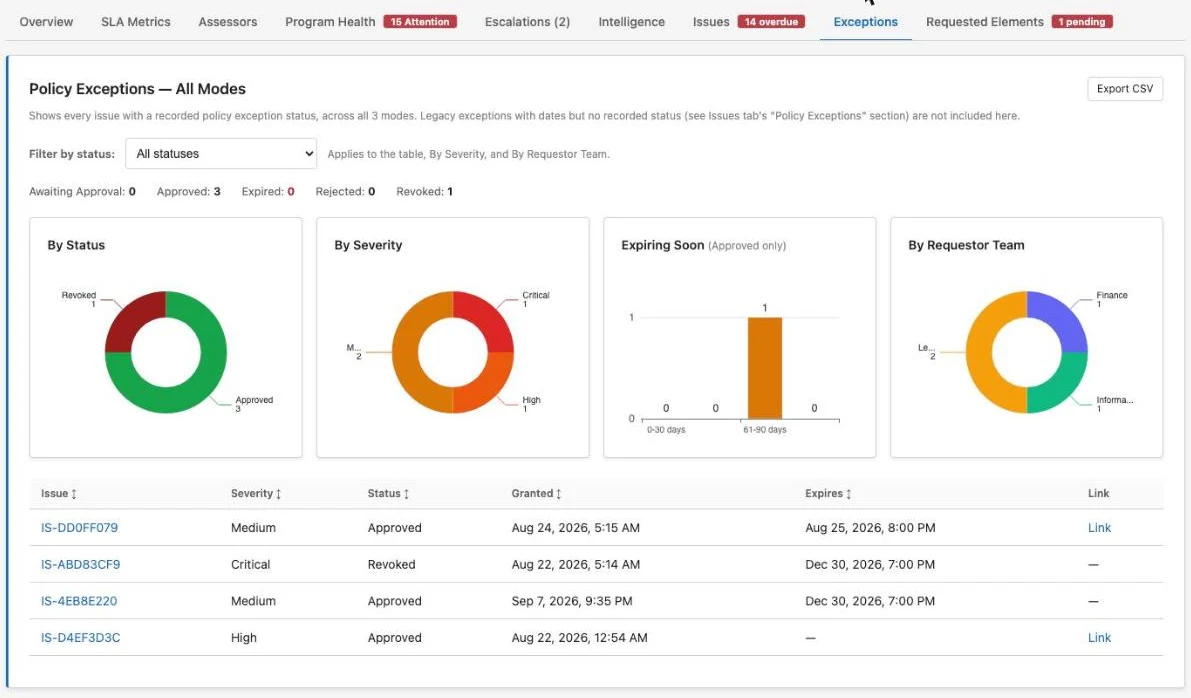1191x698 pixels.
Task: Click the By Requestor Team title
Action: pos(966,245)
